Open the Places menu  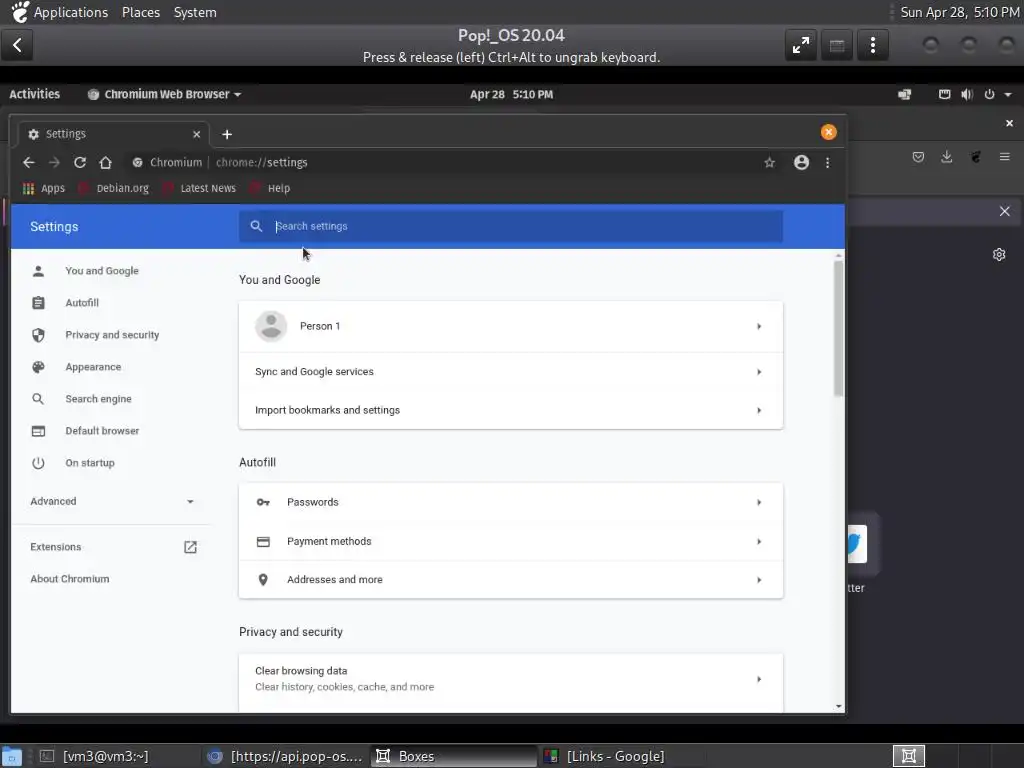pos(140,12)
